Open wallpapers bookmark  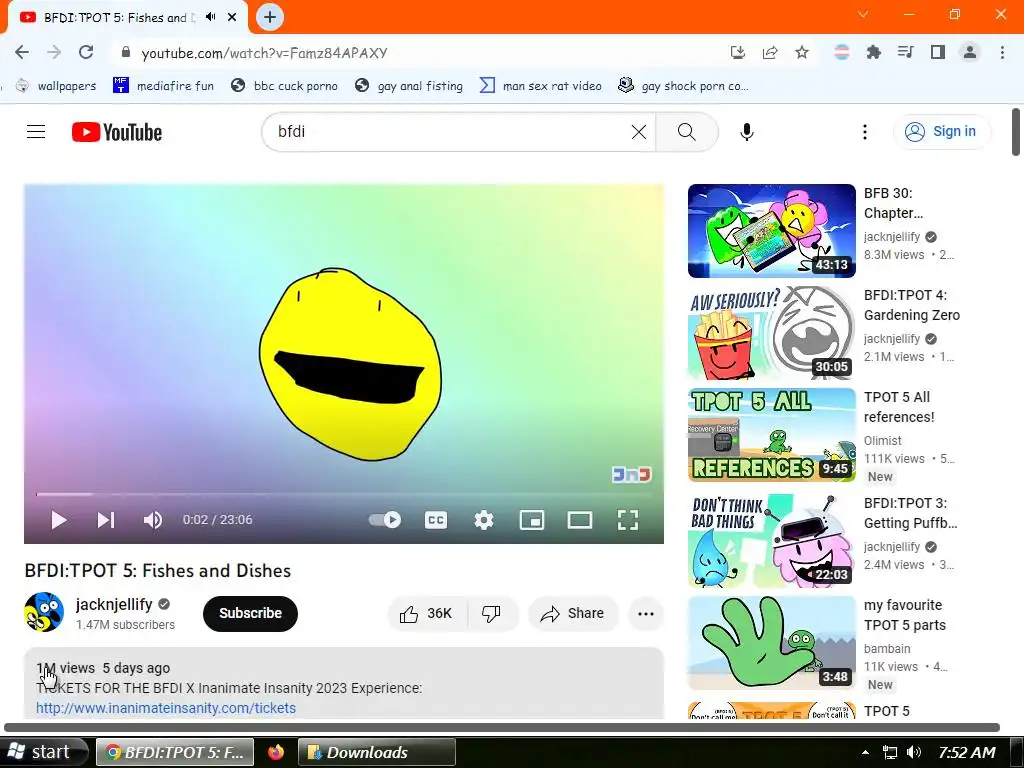coord(56,86)
